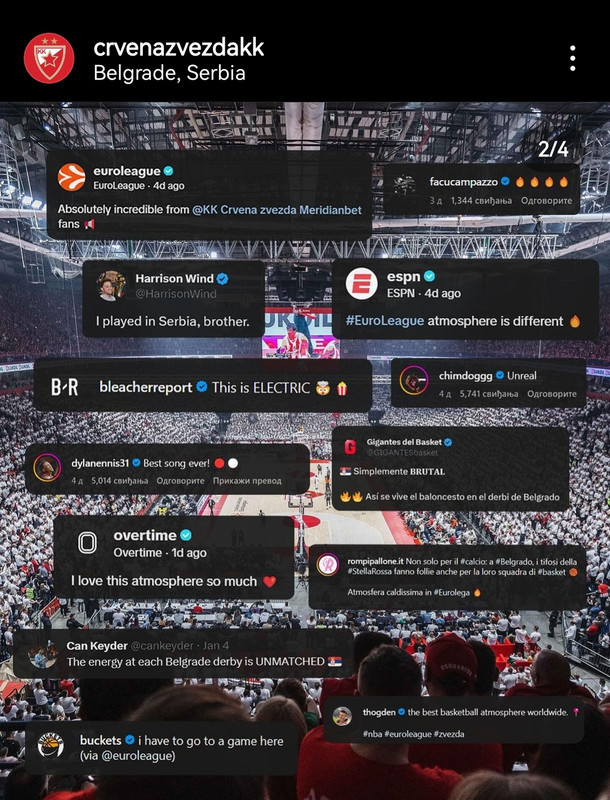Click the buckets account avatar
The width and height of the screenshot is (610, 800).
tap(50, 746)
